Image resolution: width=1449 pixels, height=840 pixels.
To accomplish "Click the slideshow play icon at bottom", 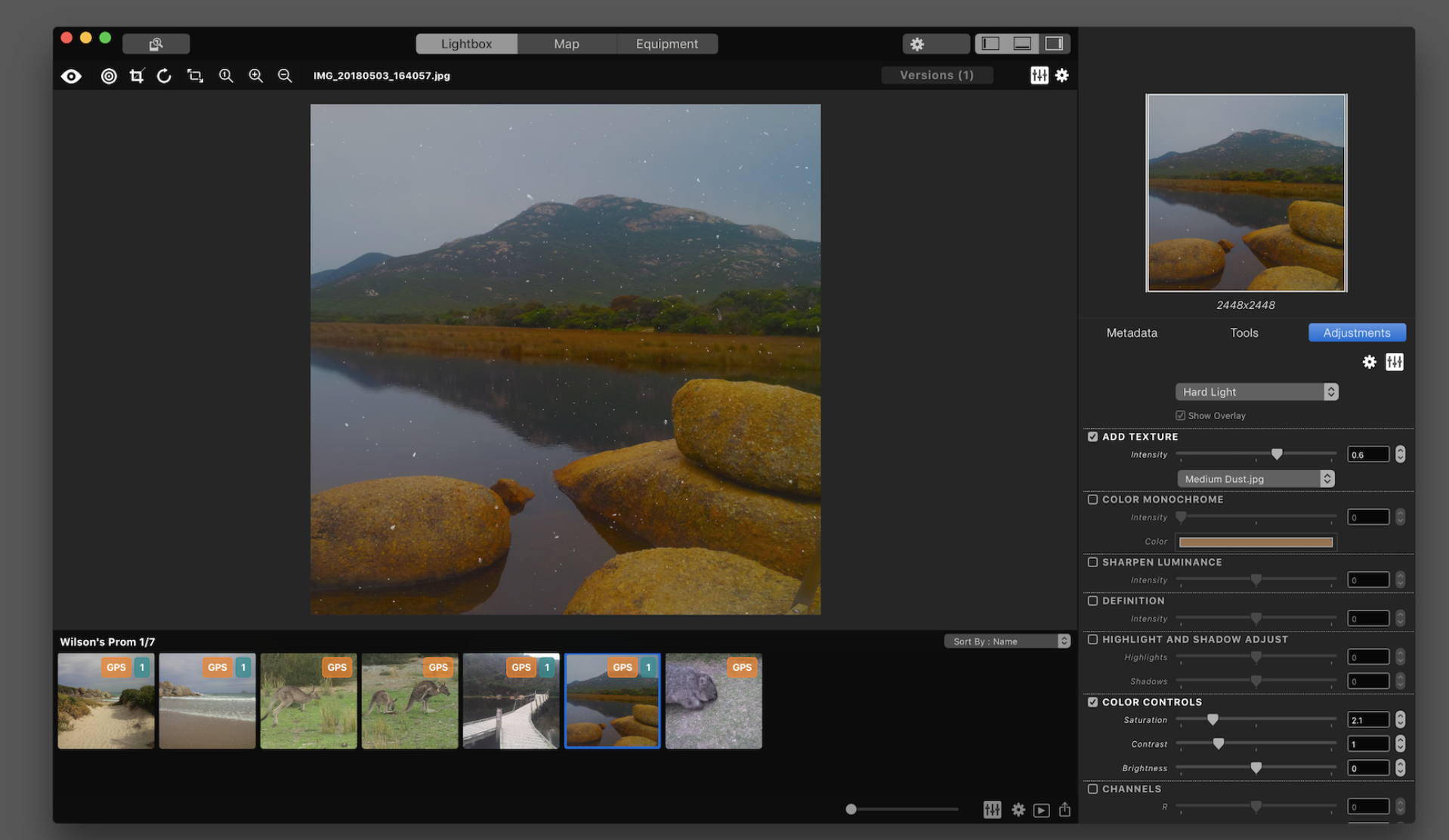I will click(1041, 810).
